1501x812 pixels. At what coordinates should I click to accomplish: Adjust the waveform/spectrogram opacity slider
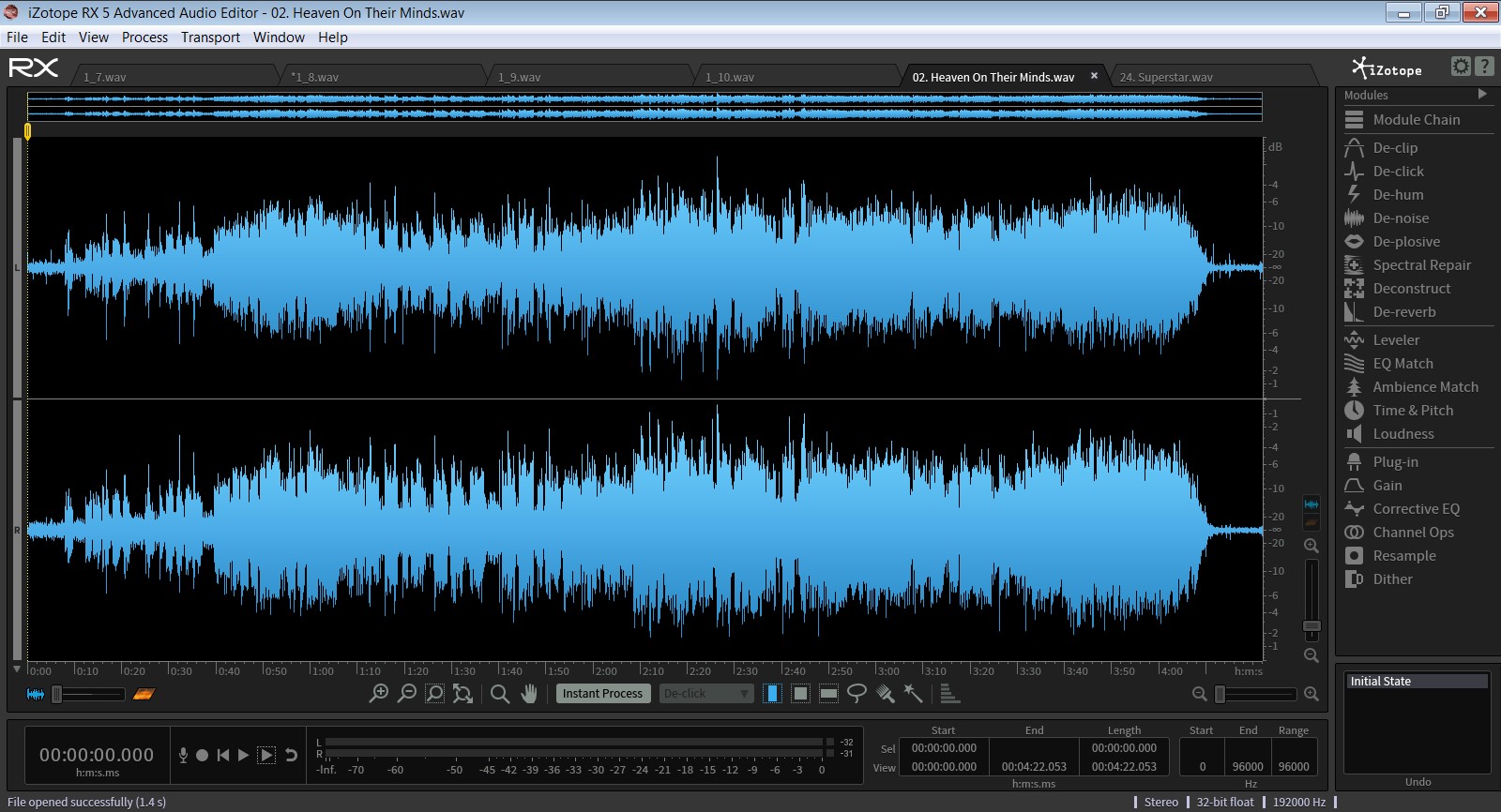[89, 694]
